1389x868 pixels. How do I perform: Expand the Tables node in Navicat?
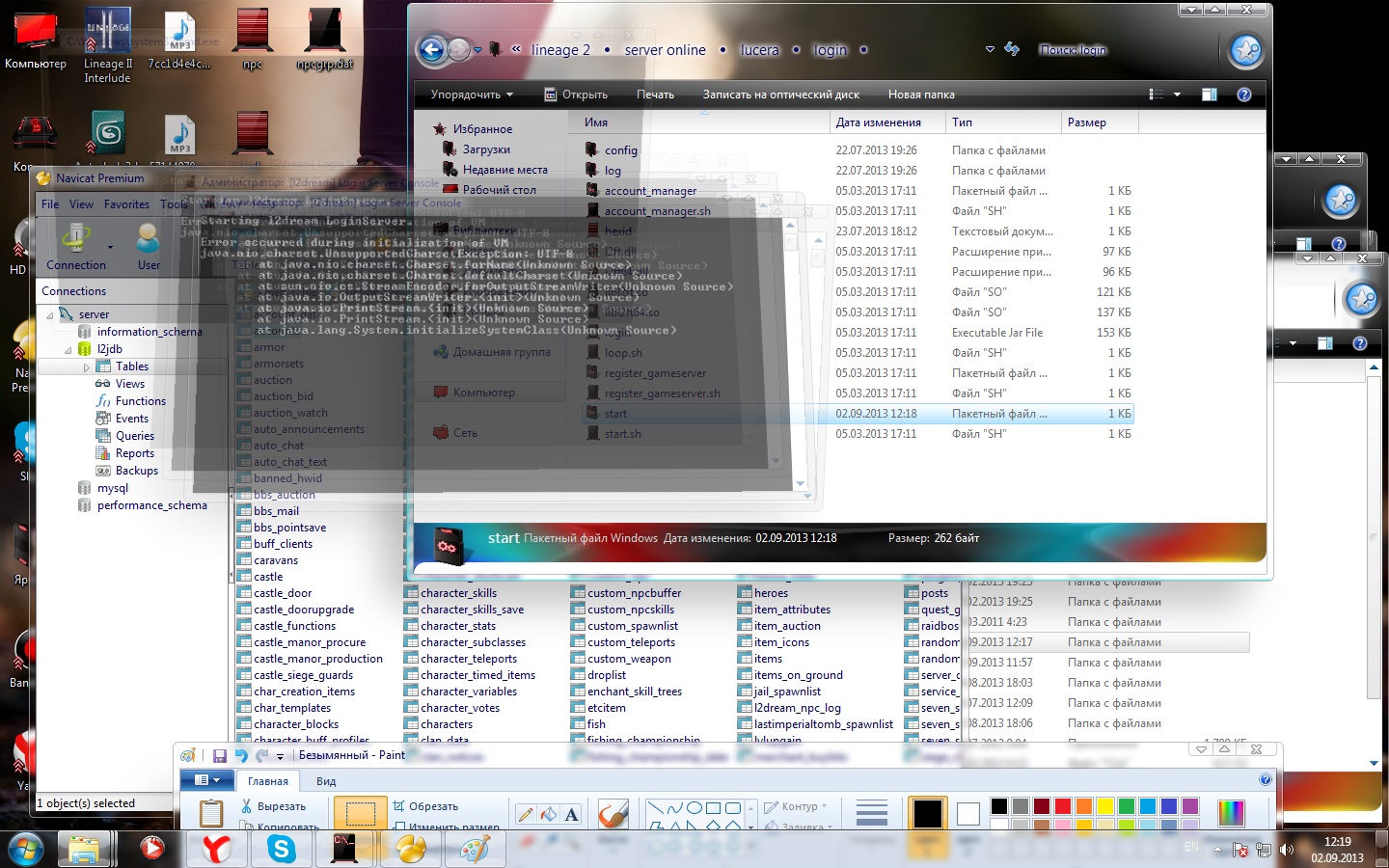coord(86,367)
